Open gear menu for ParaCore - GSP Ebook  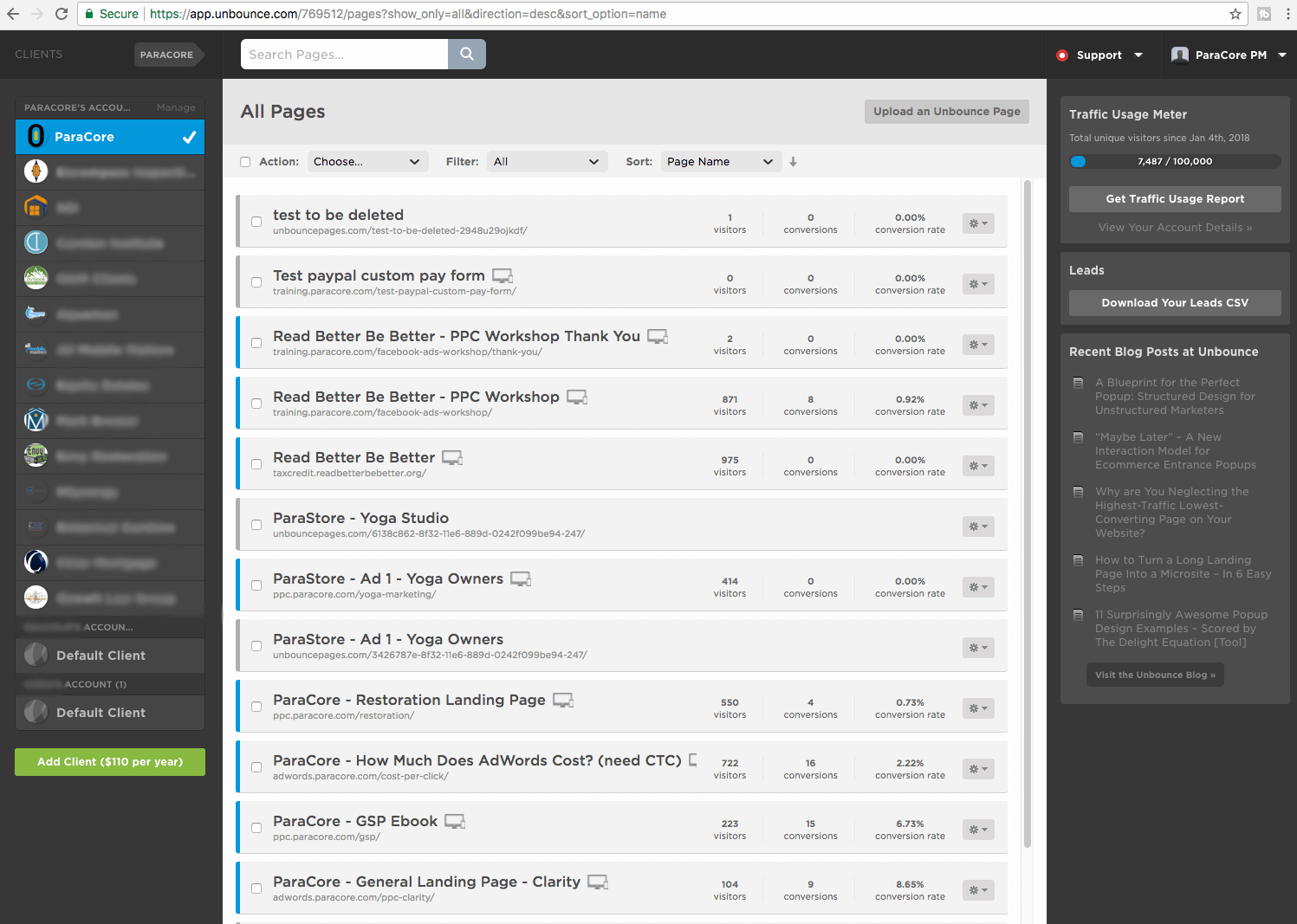978,830
